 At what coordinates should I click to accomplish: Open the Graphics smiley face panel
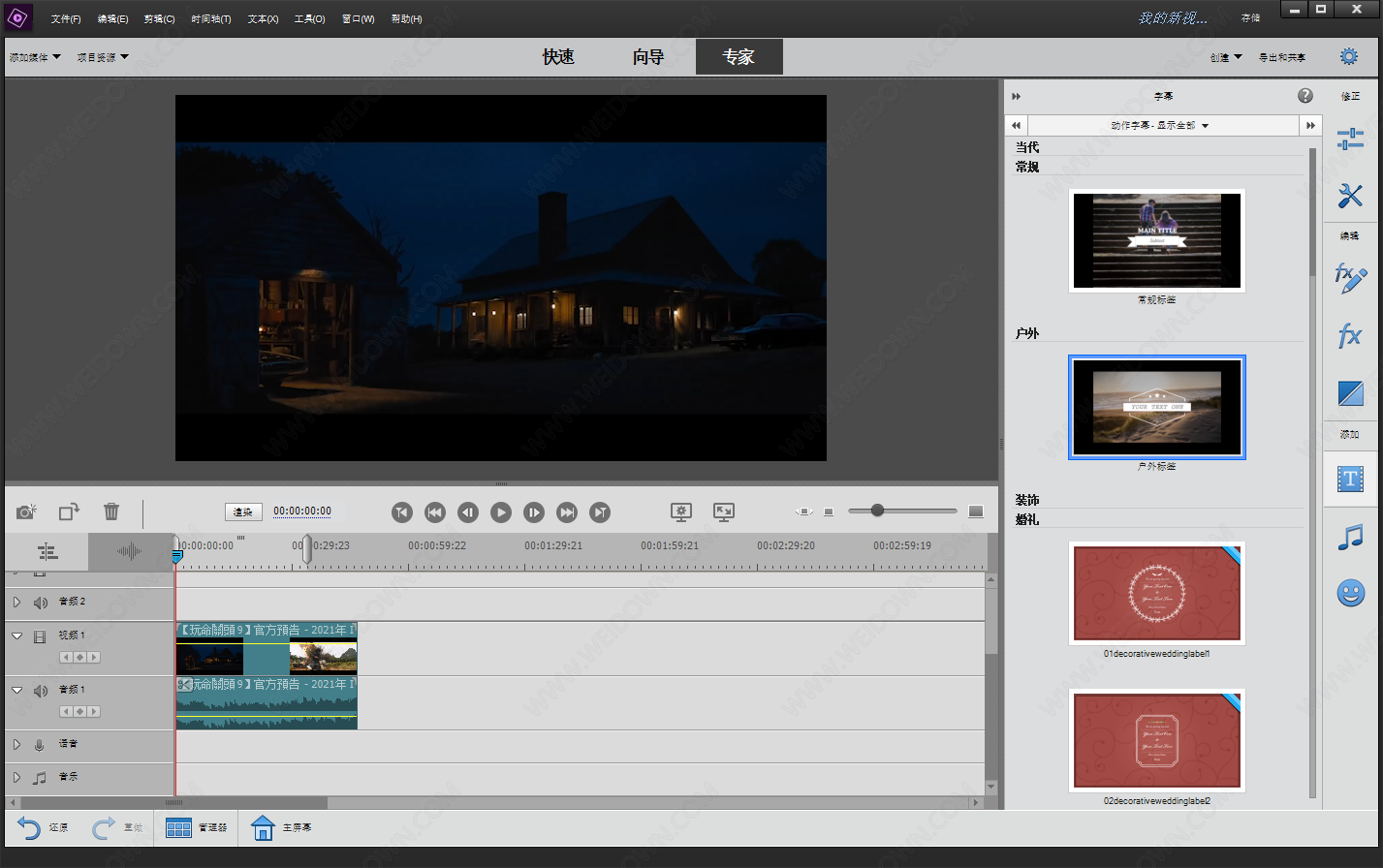1350,592
